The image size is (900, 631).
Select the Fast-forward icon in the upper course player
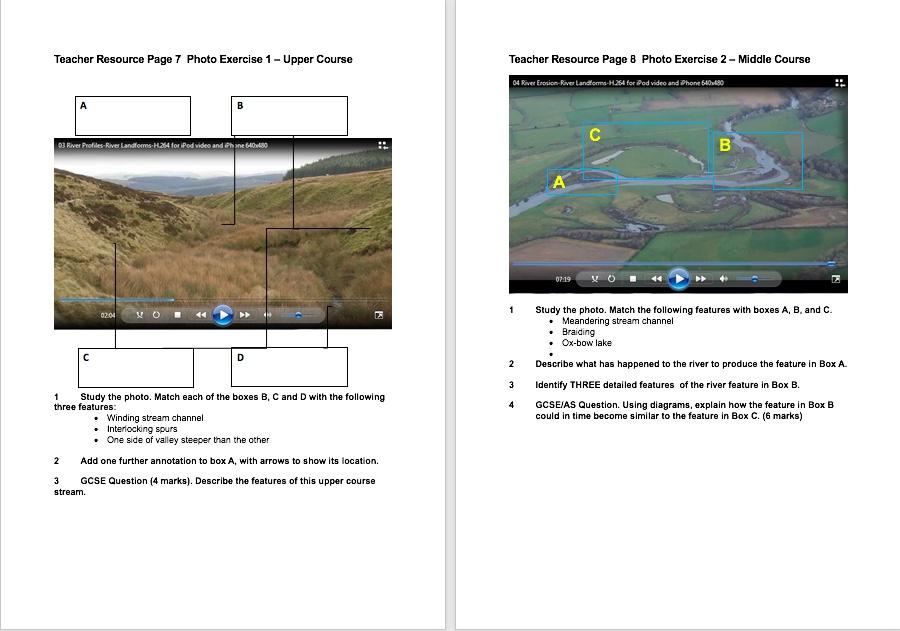(244, 314)
